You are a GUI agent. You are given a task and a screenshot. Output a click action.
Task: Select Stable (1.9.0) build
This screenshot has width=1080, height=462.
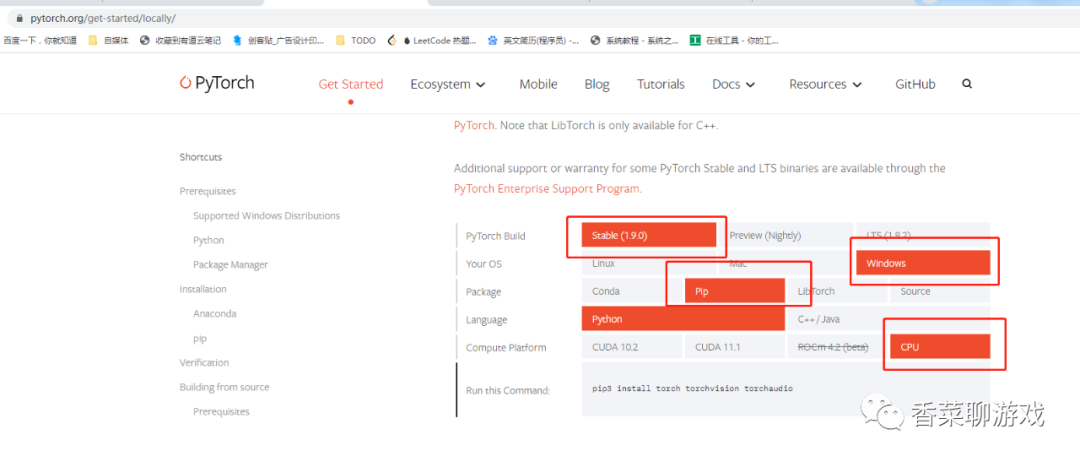coord(649,235)
